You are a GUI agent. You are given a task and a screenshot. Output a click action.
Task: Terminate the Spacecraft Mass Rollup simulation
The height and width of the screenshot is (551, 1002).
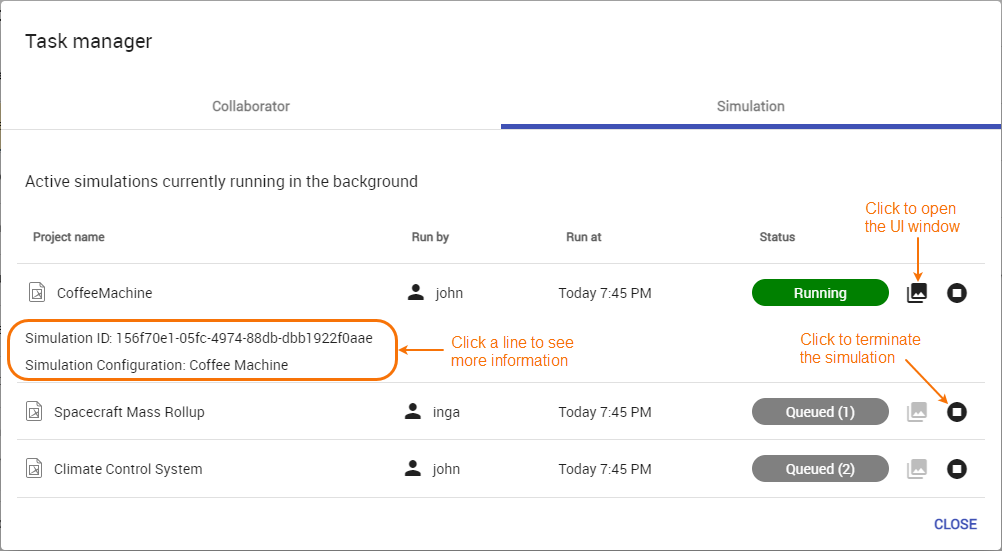[x=957, y=411]
